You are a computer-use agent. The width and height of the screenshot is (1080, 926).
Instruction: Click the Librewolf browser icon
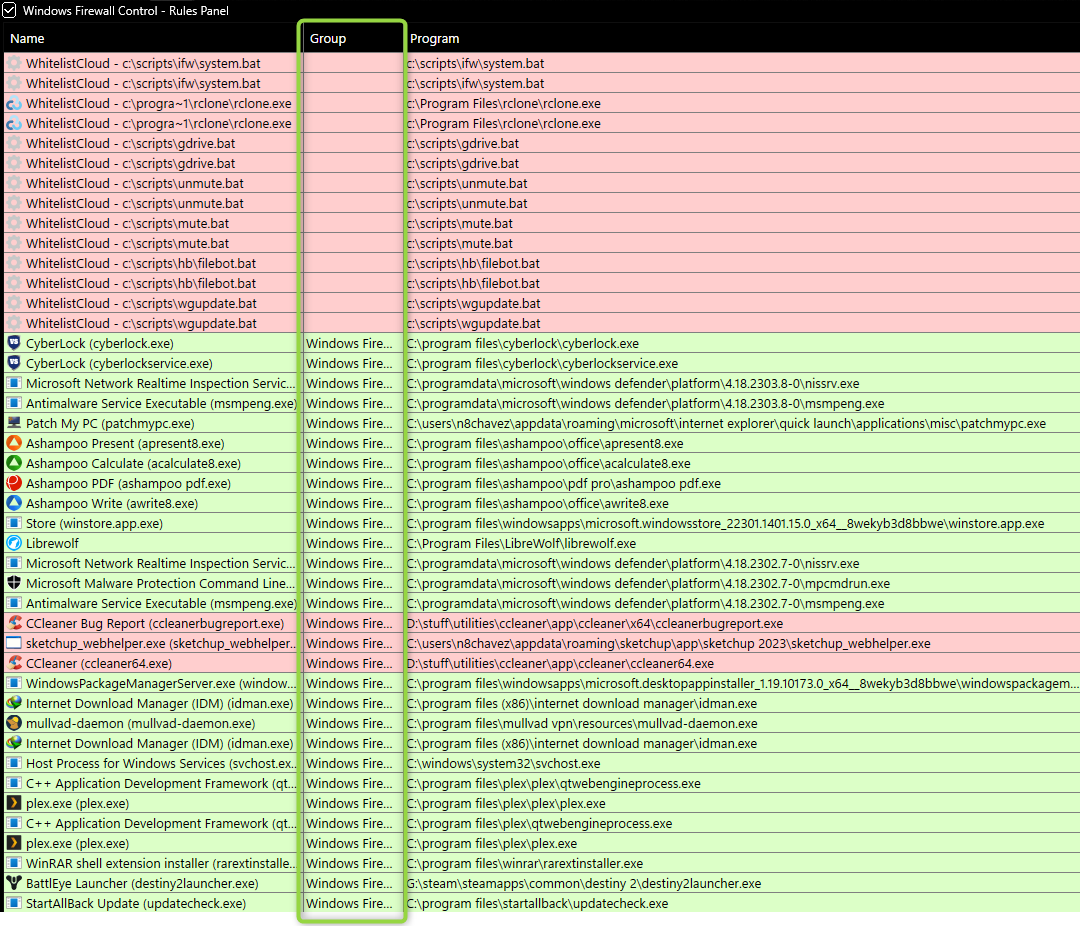tap(14, 543)
